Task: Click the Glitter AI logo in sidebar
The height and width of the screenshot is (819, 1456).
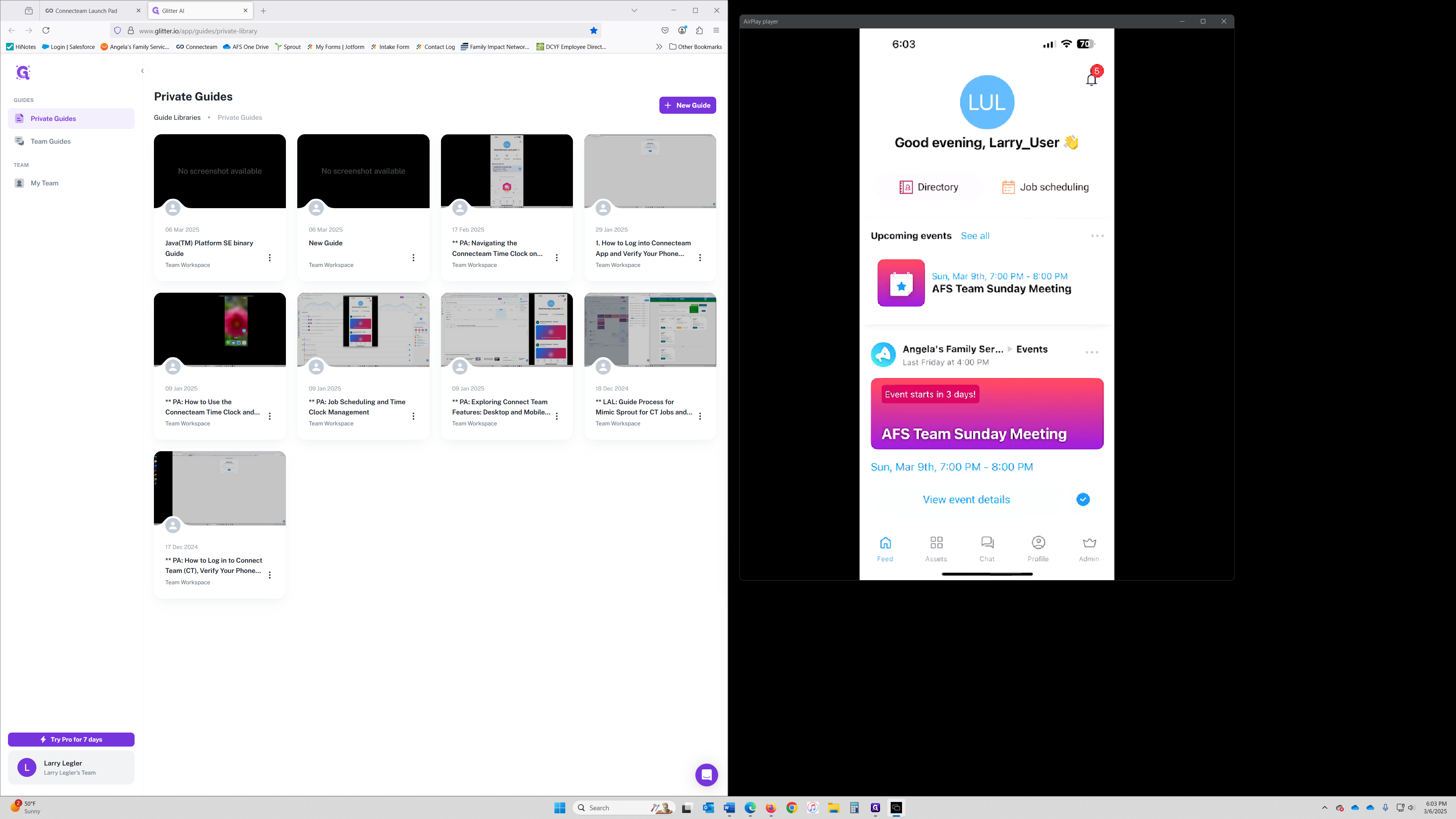Action: [23, 72]
